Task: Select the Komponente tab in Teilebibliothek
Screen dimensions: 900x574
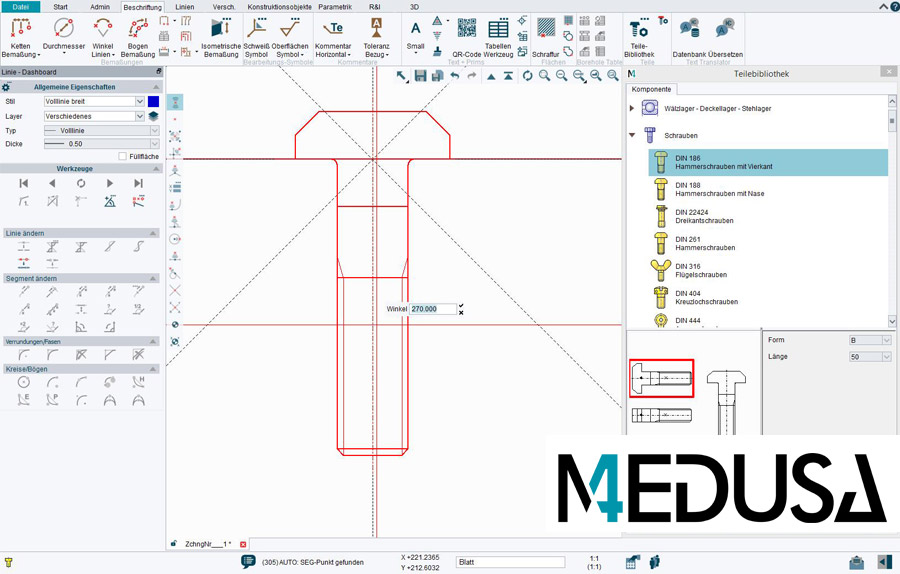Action: (x=651, y=89)
